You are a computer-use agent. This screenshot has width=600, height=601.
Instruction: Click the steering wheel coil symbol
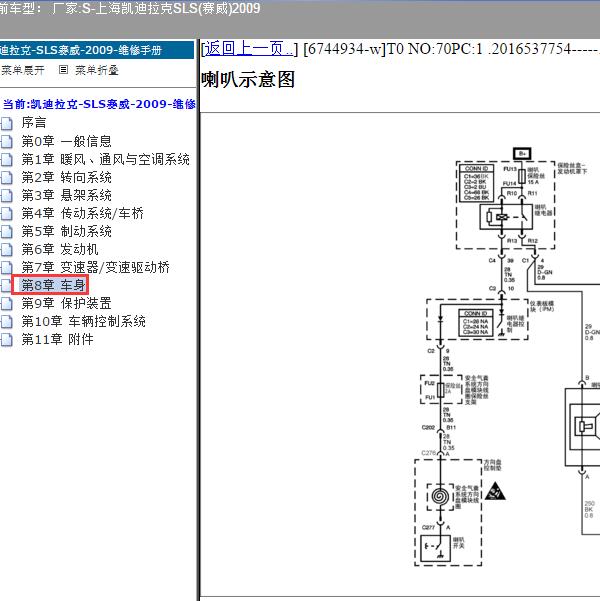[x=440, y=497]
